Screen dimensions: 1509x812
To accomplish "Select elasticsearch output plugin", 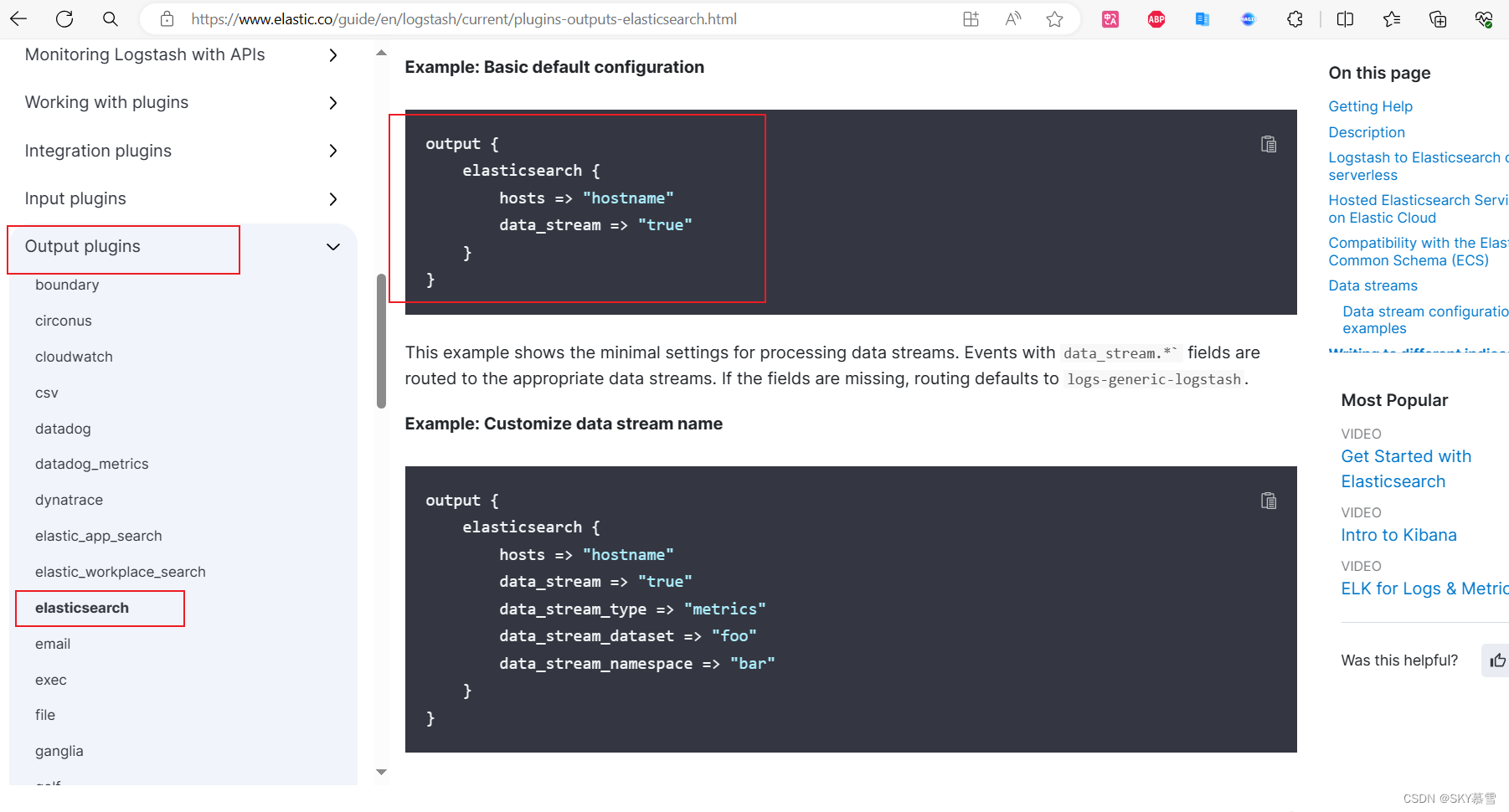I will coord(82,608).
